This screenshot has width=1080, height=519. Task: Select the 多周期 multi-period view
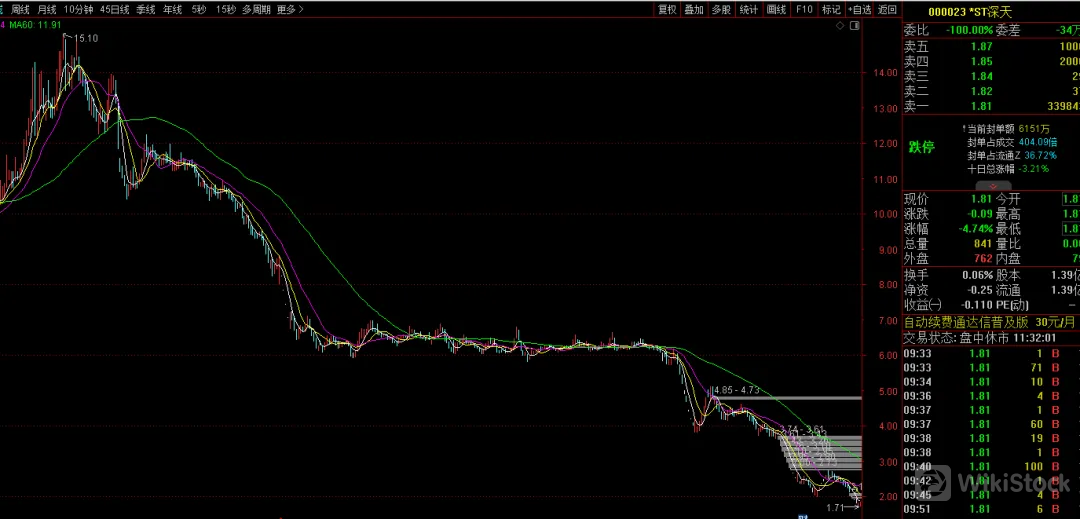[x=256, y=9]
